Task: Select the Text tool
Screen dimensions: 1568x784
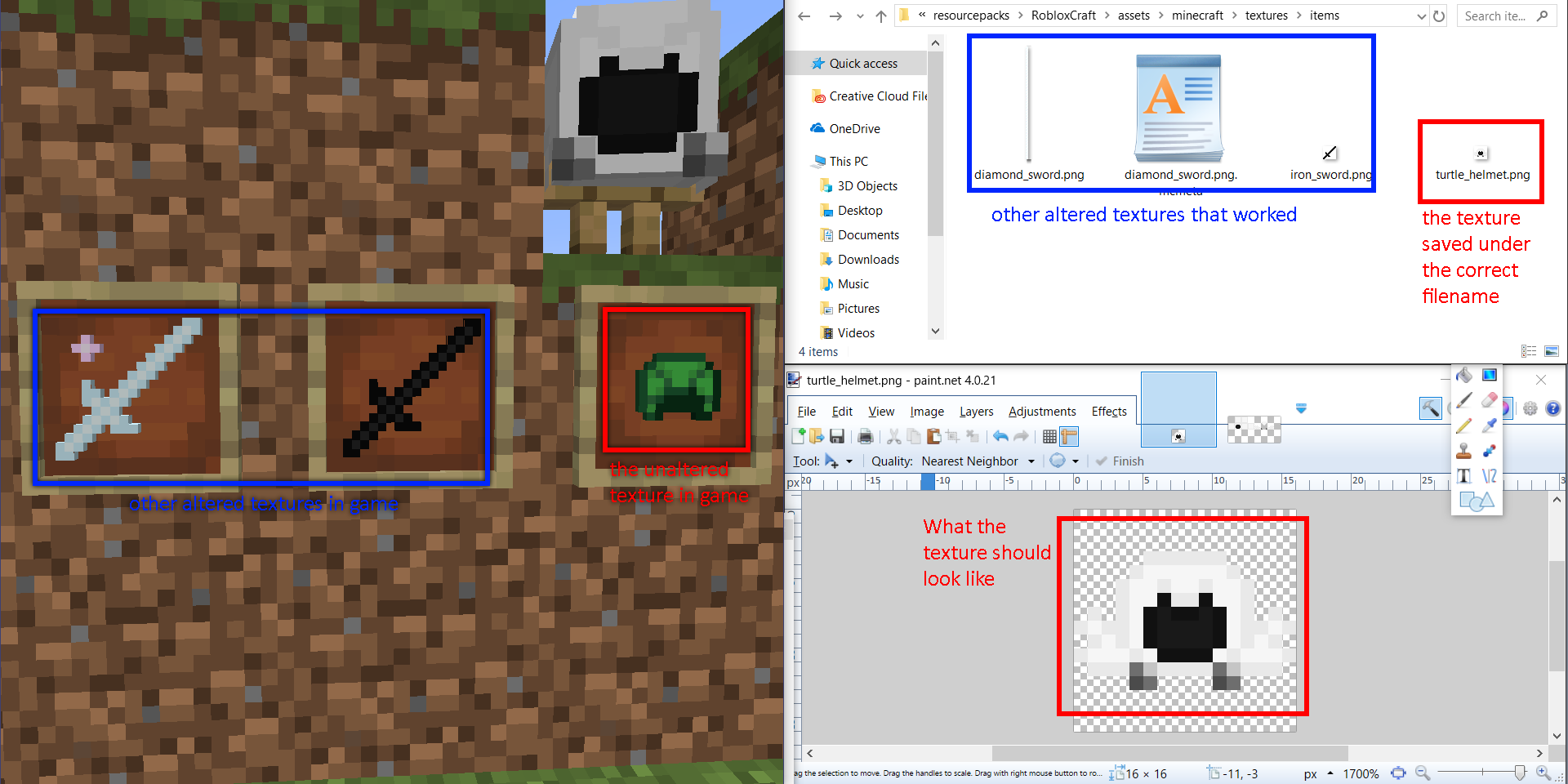Action: click(x=1464, y=475)
